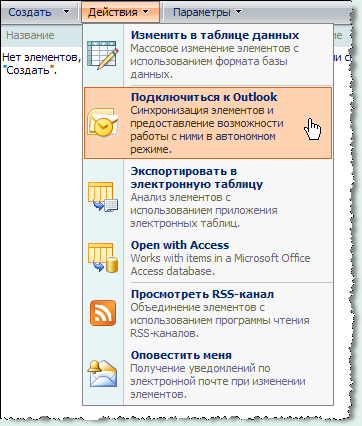Click the 'Нет элементов,' message text
Screen dimensions: 362x426
[x=41, y=57]
